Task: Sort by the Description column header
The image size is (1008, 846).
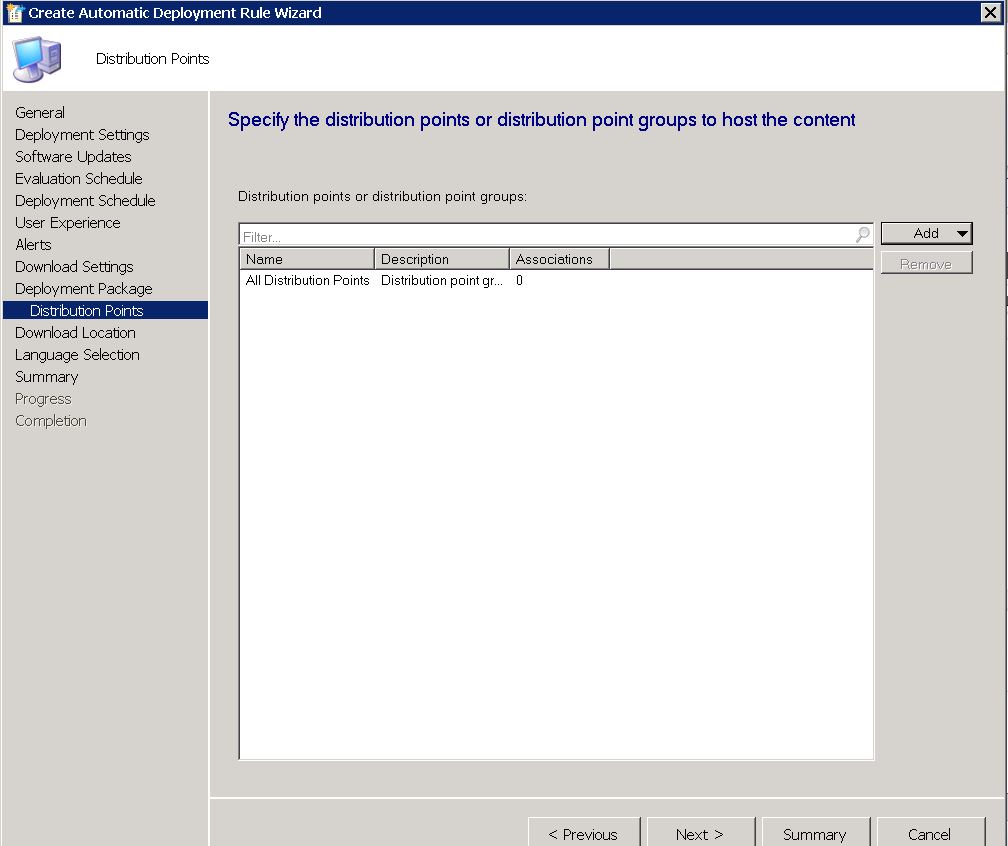Action: (442, 259)
